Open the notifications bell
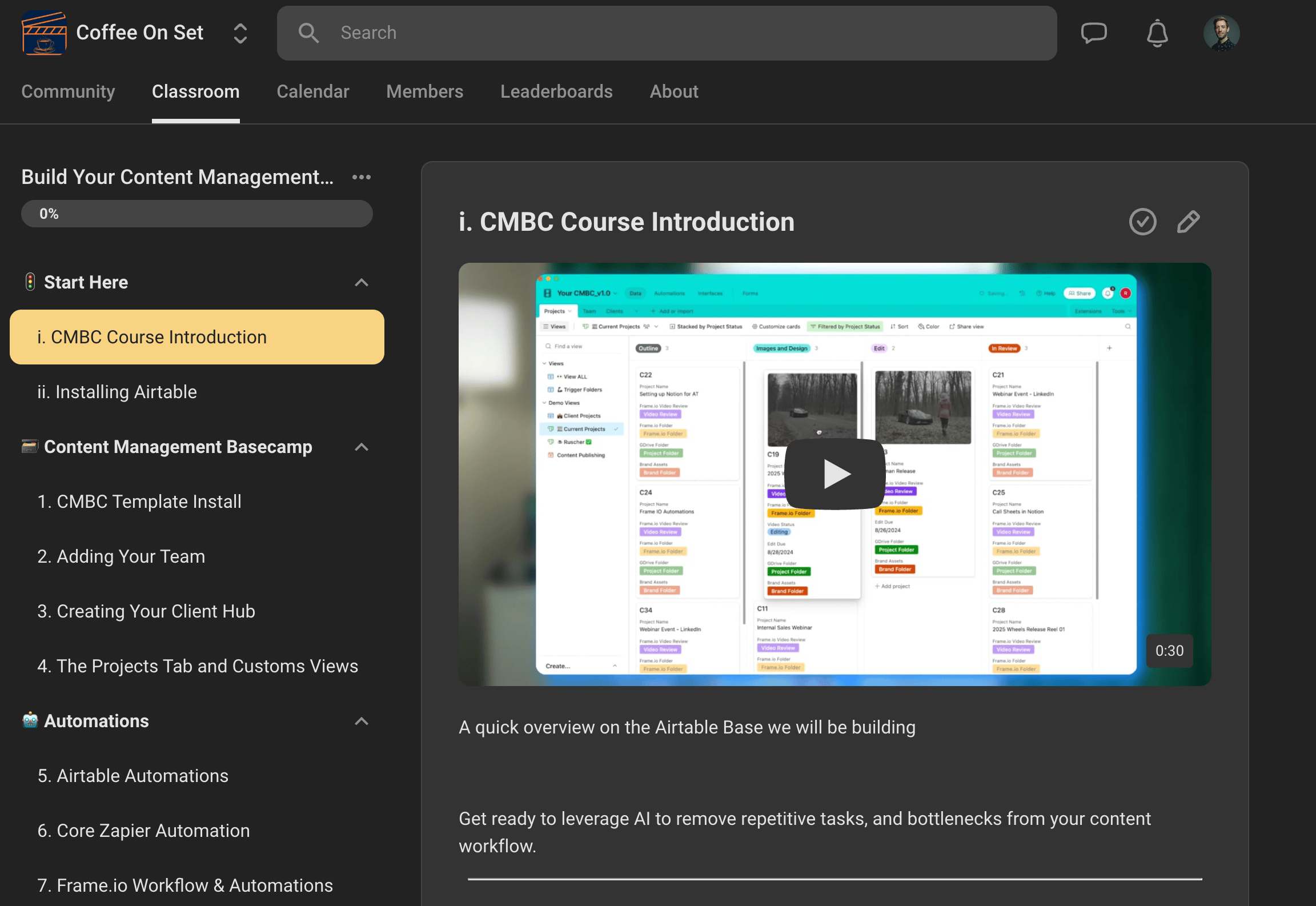1316x906 pixels. point(1157,33)
